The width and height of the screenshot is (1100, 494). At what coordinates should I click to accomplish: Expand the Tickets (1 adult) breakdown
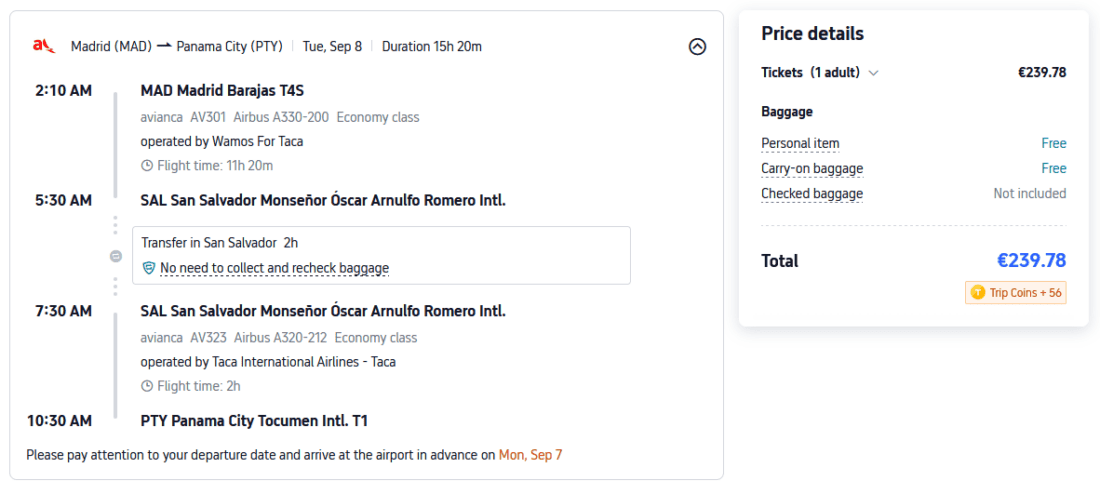coord(873,72)
